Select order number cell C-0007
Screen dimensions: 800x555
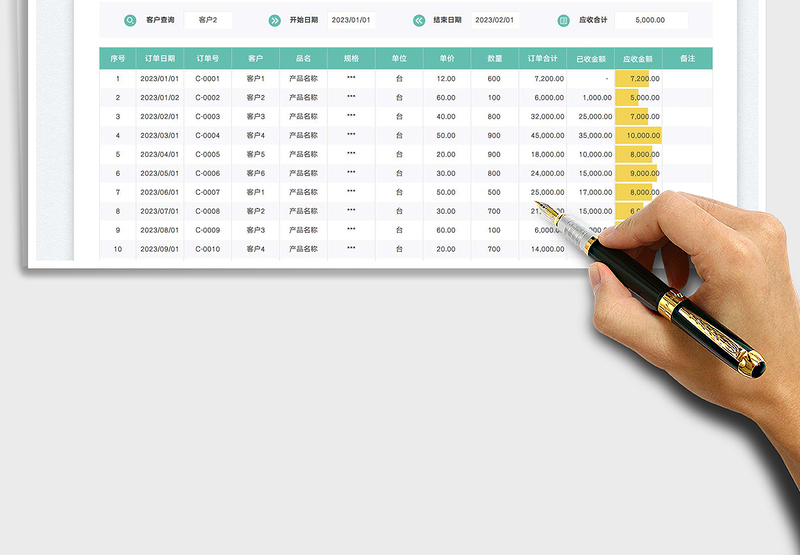pos(208,192)
